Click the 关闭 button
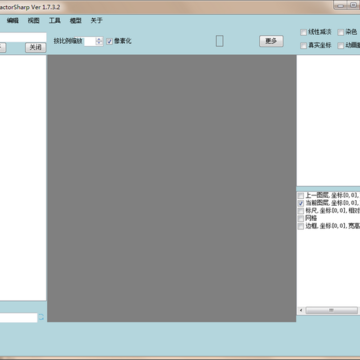This screenshot has width=360, height=360. (x=35, y=47)
